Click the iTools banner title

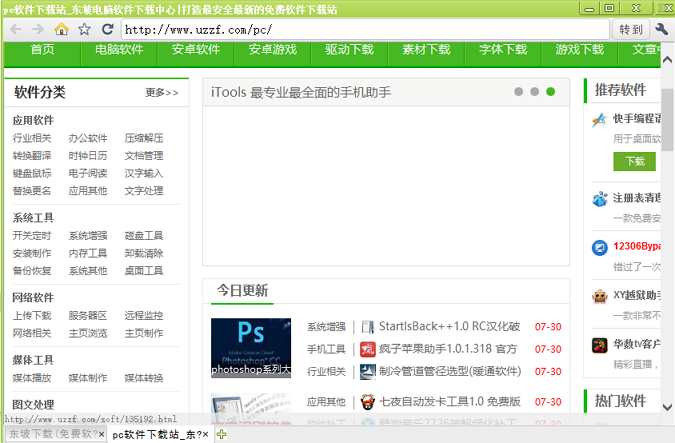point(301,93)
